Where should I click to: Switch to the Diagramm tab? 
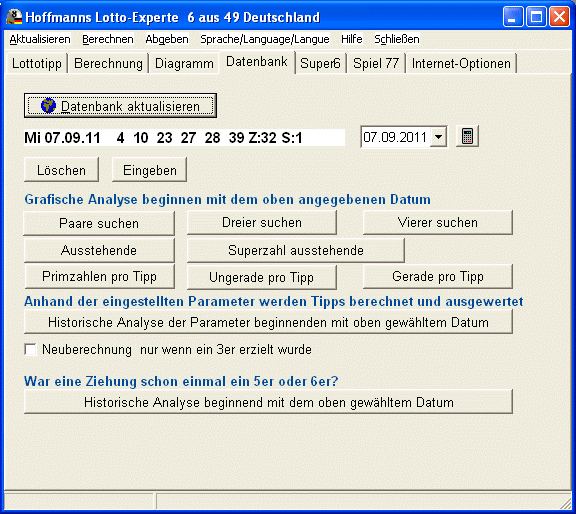coord(184,64)
